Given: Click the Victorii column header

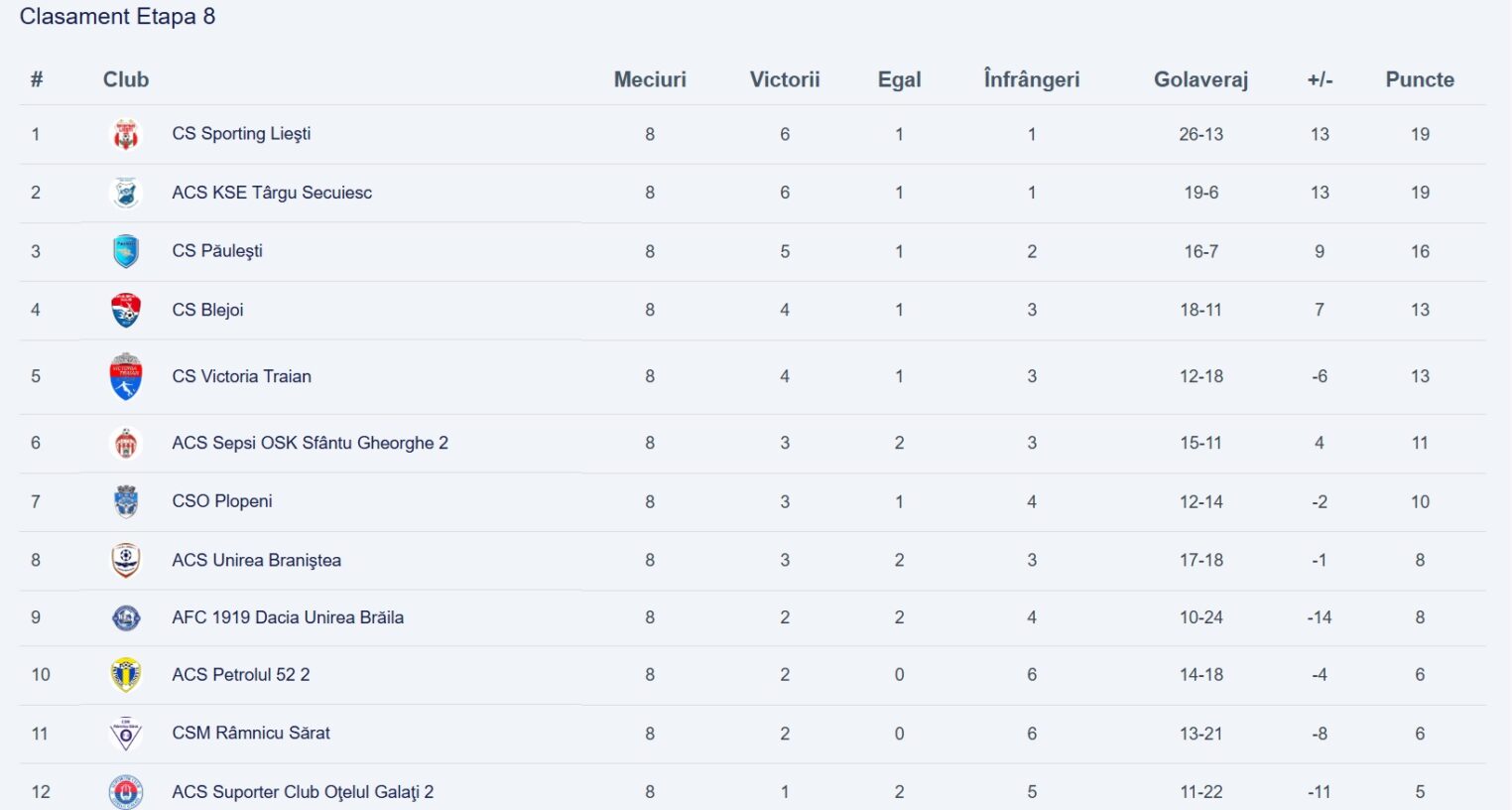Looking at the screenshot, I should click(785, 79).
